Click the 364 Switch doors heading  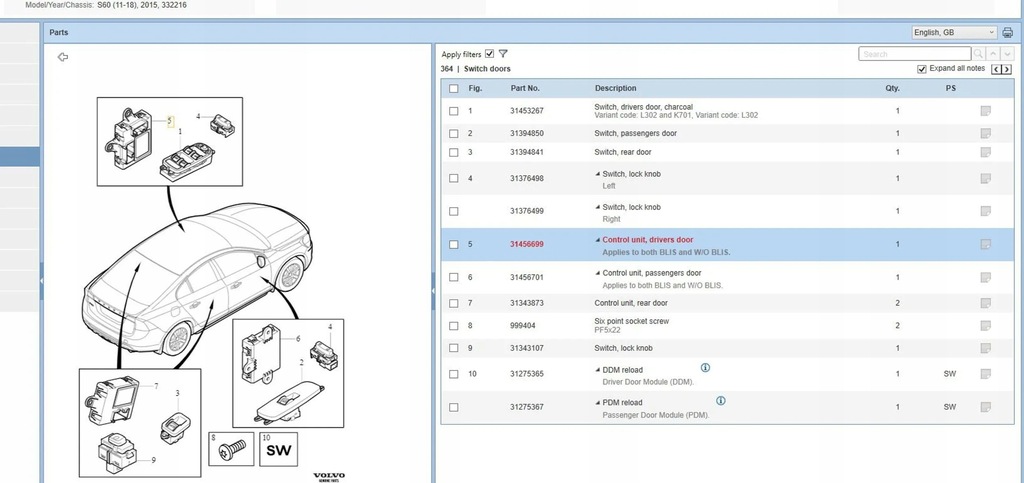(475, 69)
